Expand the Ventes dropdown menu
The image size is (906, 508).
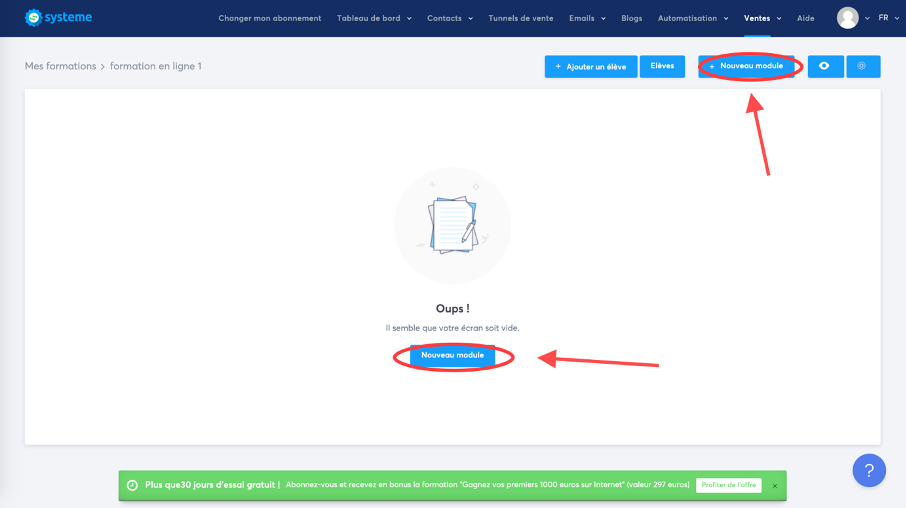[762, 18]
